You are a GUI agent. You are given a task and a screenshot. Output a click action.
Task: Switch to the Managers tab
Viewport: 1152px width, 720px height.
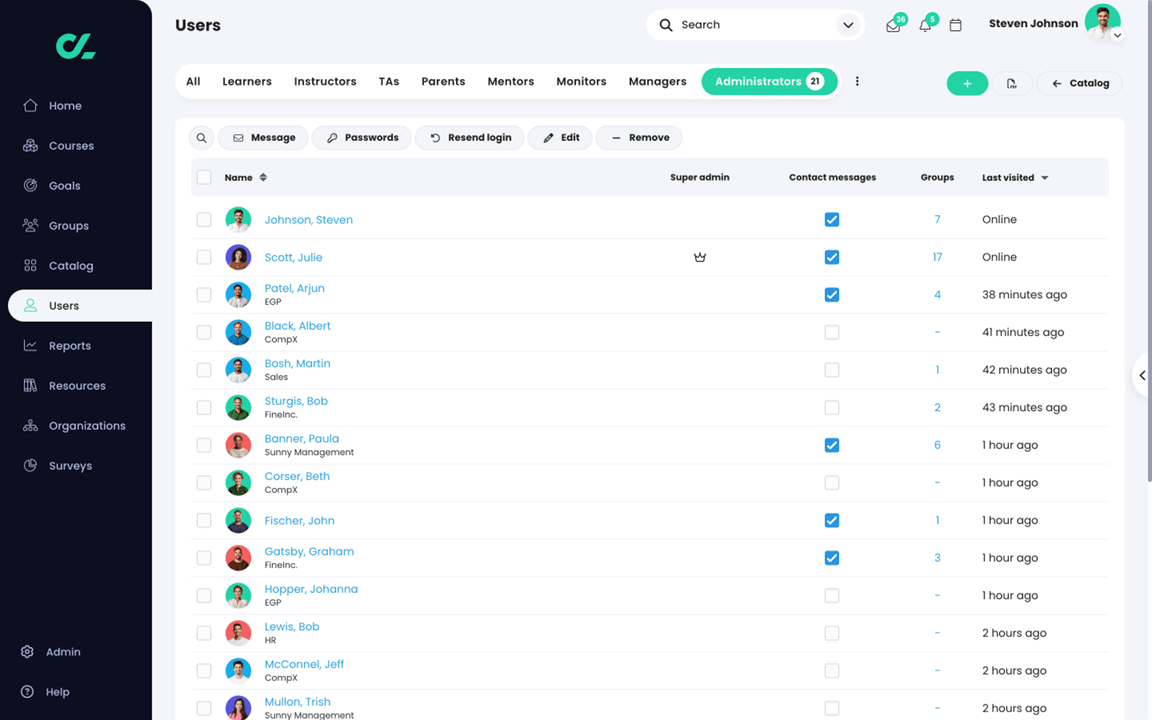point(658,82)
